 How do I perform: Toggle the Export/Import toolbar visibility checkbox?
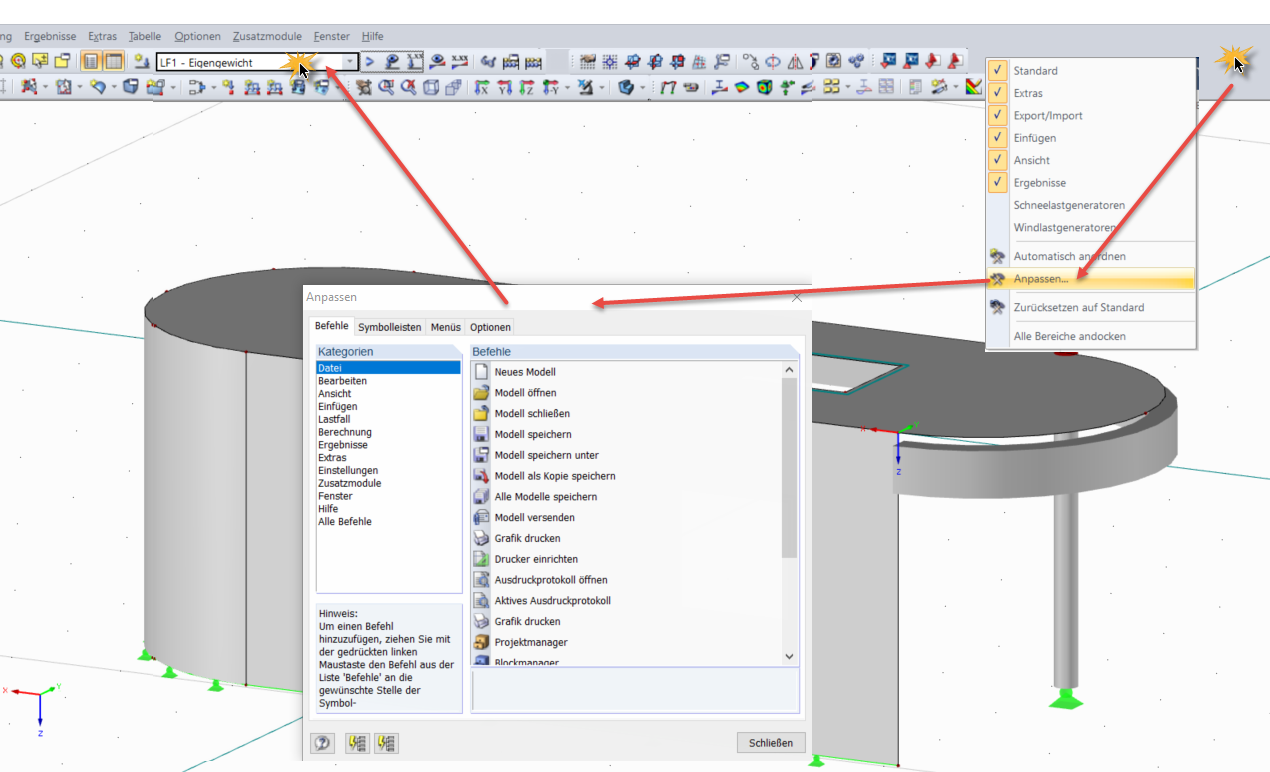(x=997, y=114)
